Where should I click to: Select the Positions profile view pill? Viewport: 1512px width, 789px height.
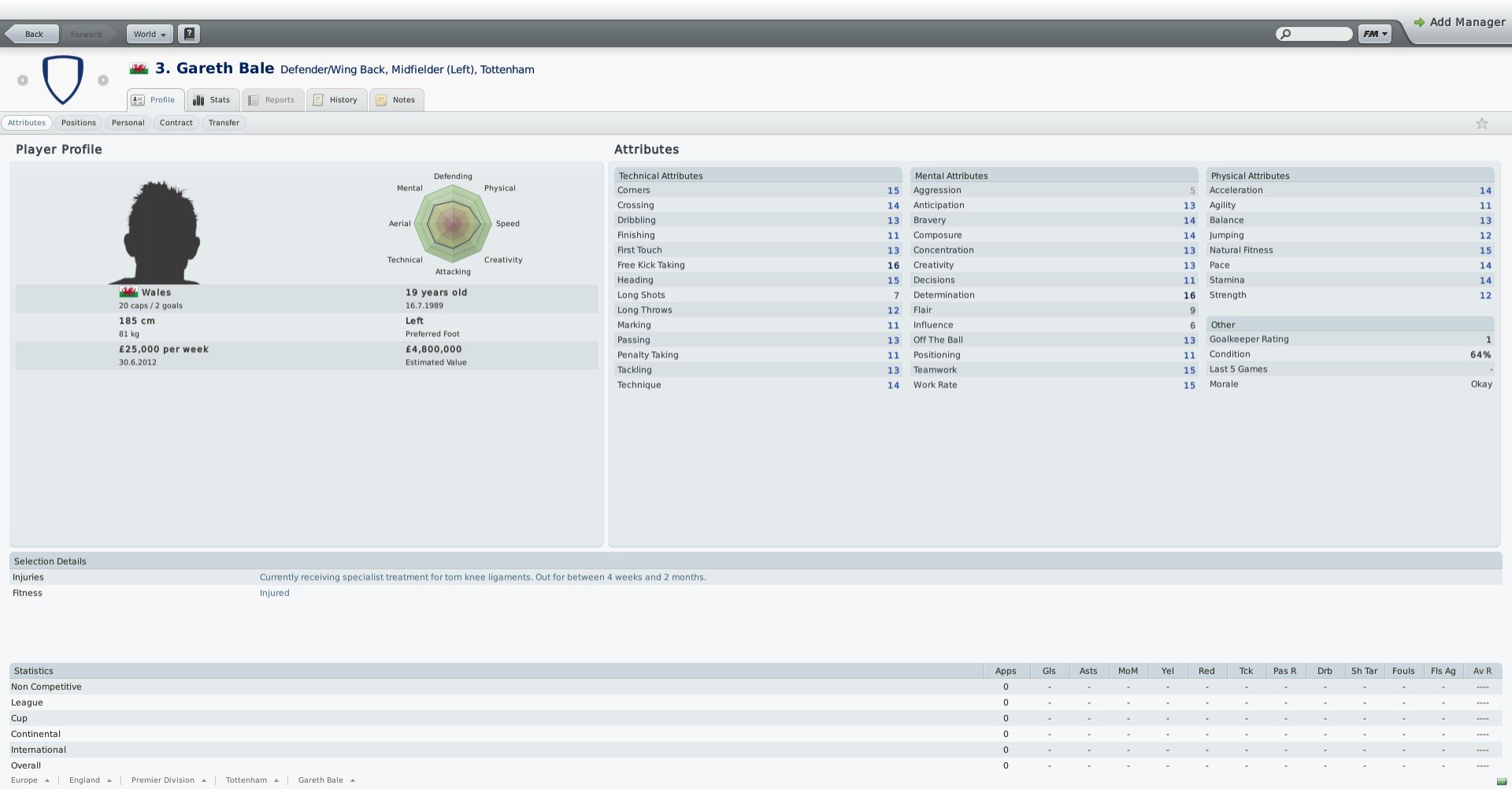(79, 123)
